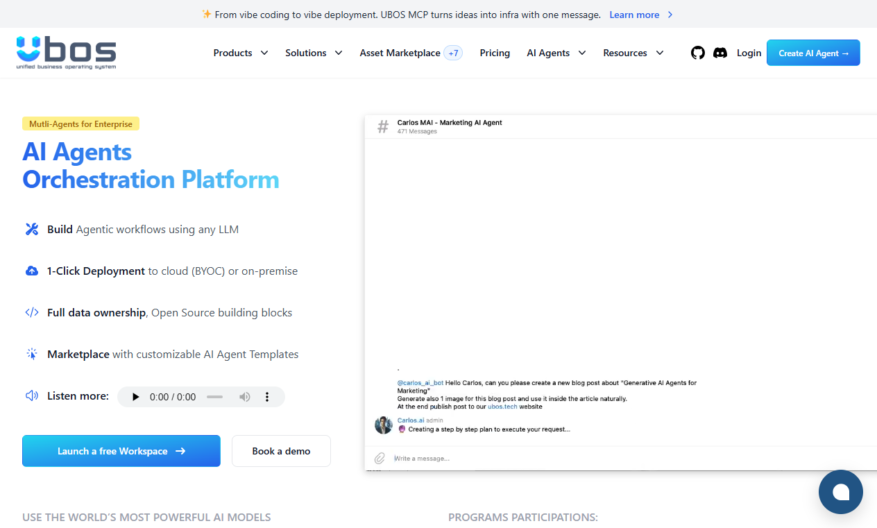Open the ubos.tech link in chat
The height and width of the screenshot is (528, 877).
coord(502,407)
